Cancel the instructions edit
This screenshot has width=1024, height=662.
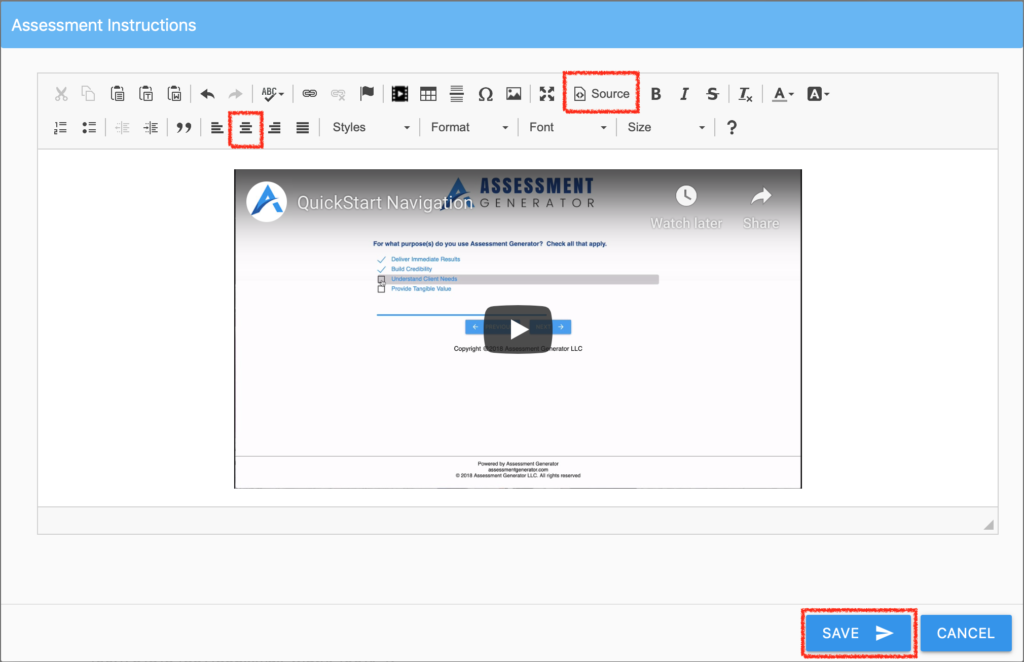(x=965, y=633)
